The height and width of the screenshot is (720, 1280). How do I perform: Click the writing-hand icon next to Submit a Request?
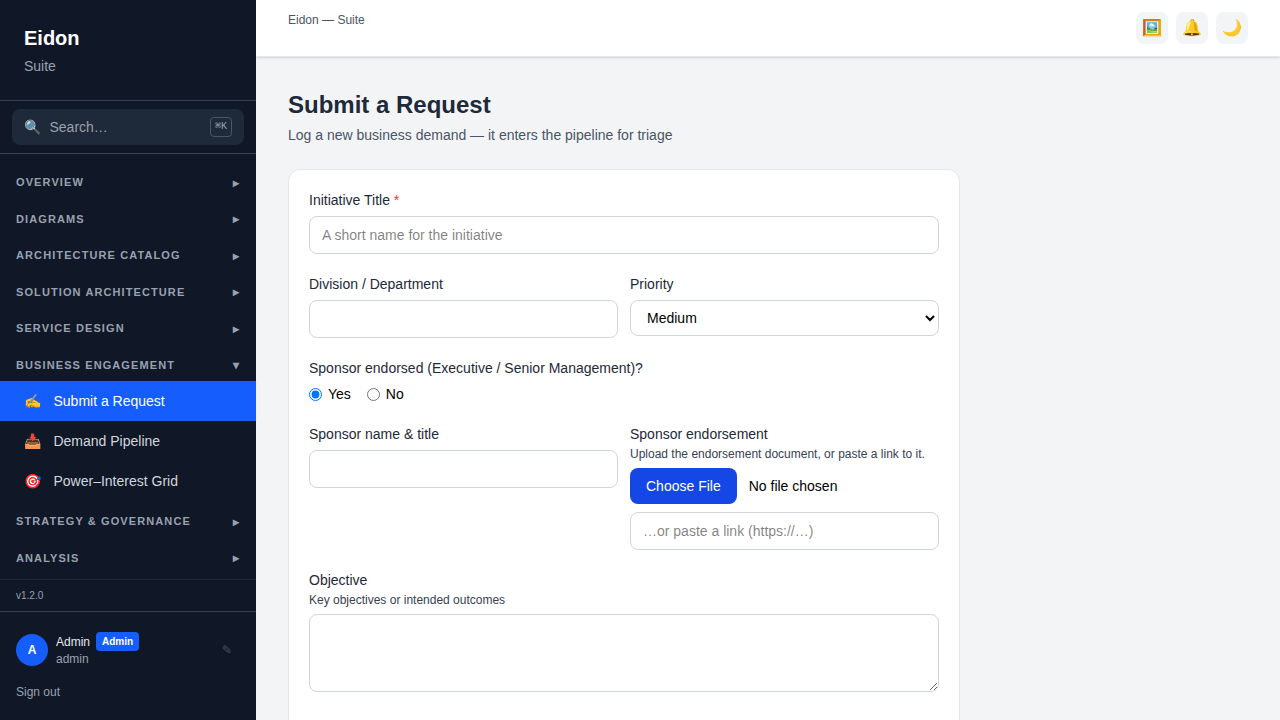point(33,401)
